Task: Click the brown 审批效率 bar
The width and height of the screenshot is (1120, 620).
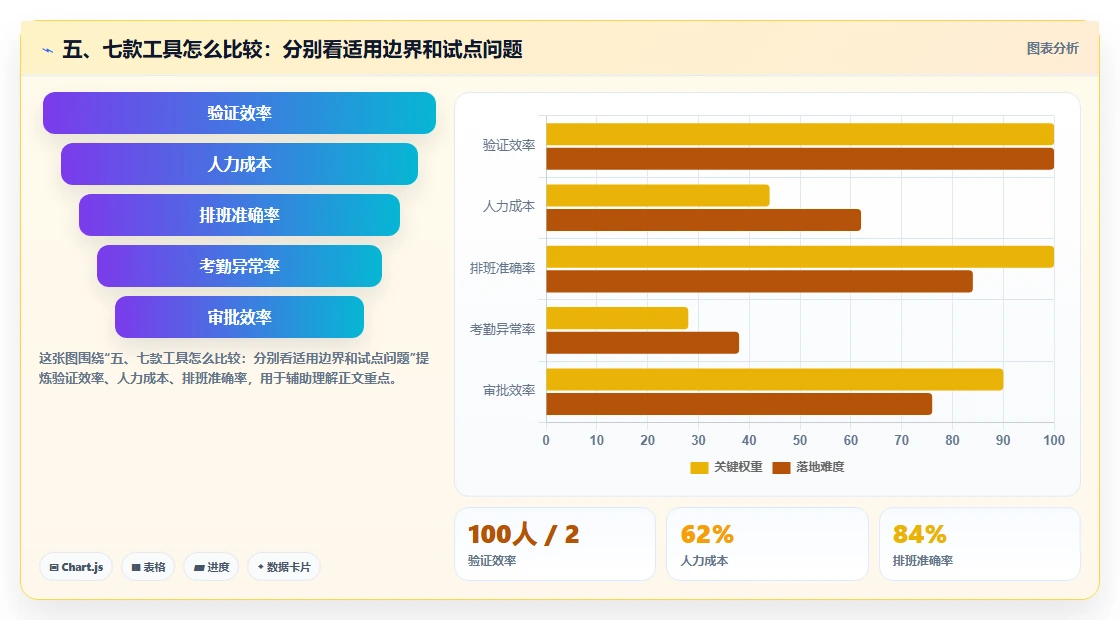Action: click(739, 404)
